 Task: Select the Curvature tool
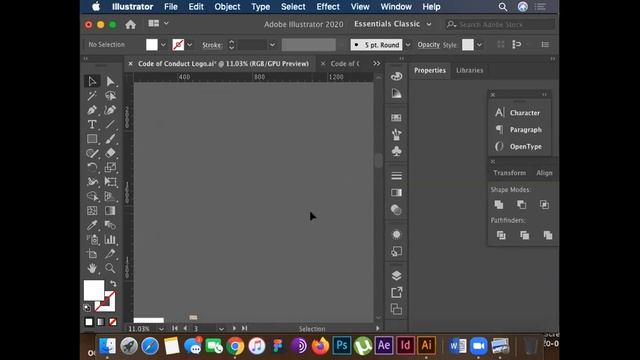[110, 110]
